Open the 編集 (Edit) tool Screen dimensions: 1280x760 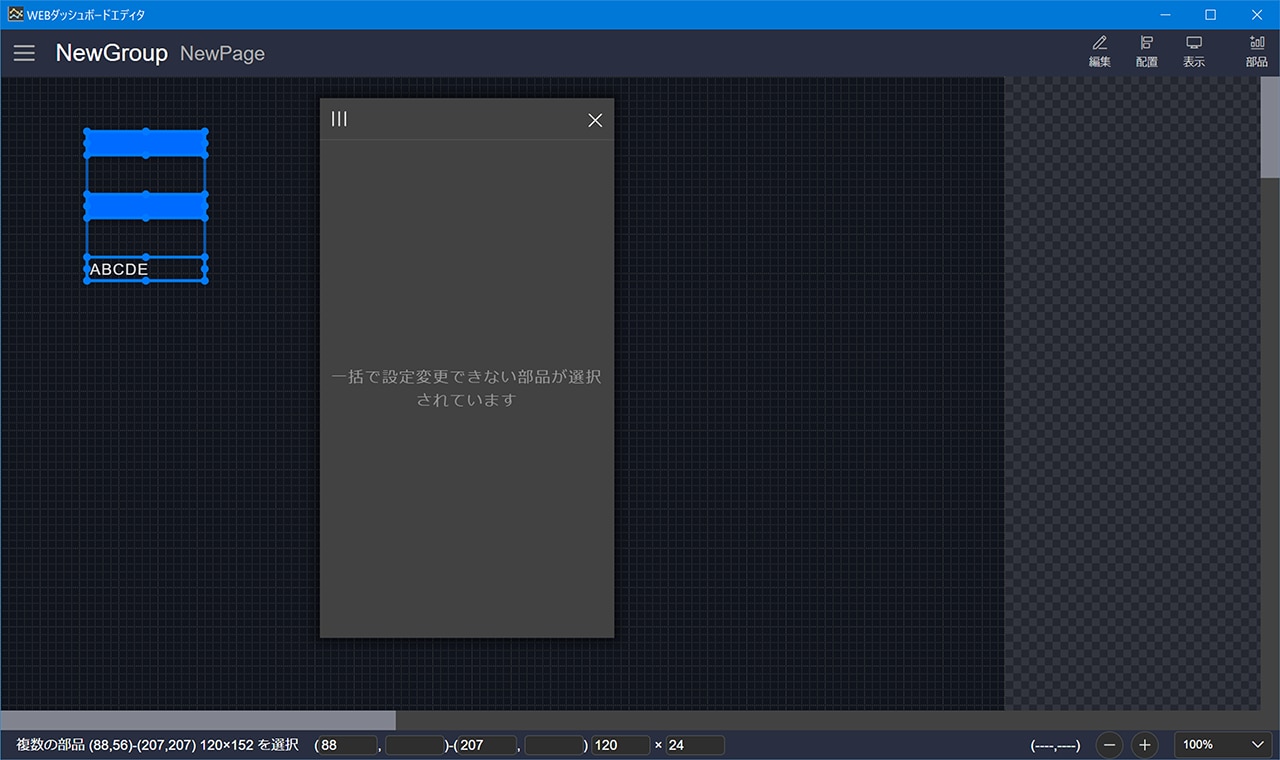click(1099, 52)
